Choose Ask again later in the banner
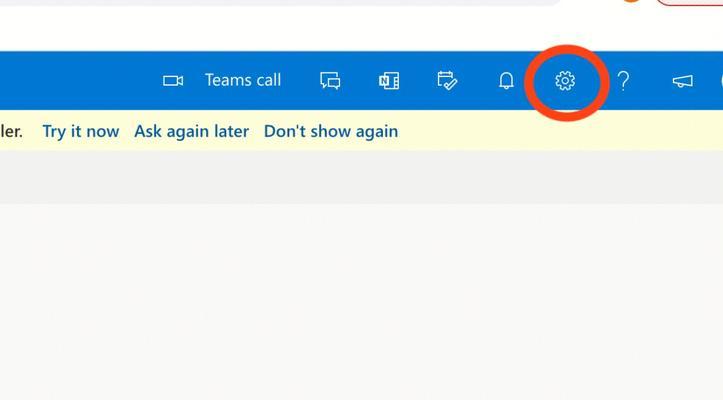The image size is (723, 400). [191, 131]
